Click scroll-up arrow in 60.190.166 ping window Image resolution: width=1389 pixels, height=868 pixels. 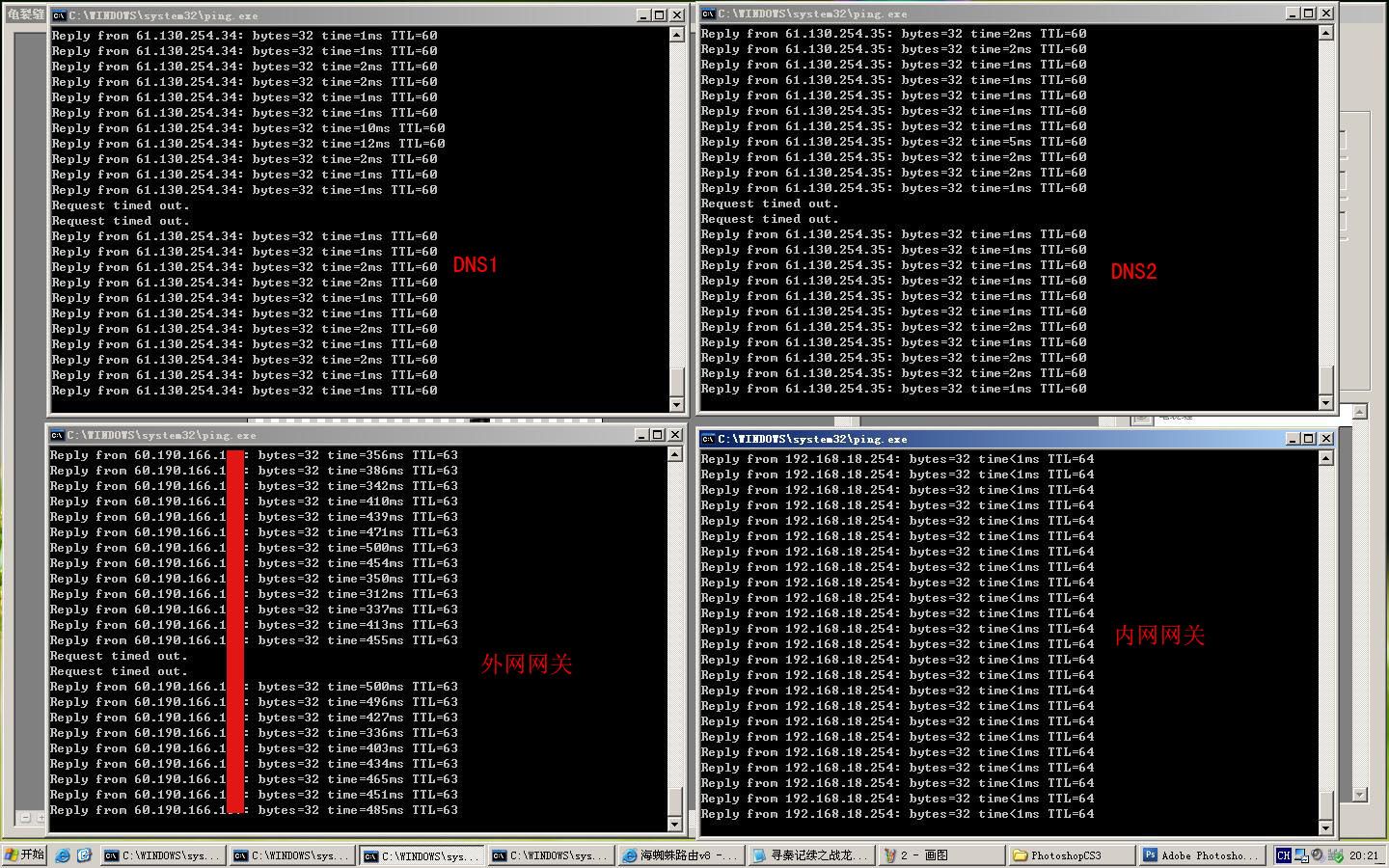tap(675, 454)
